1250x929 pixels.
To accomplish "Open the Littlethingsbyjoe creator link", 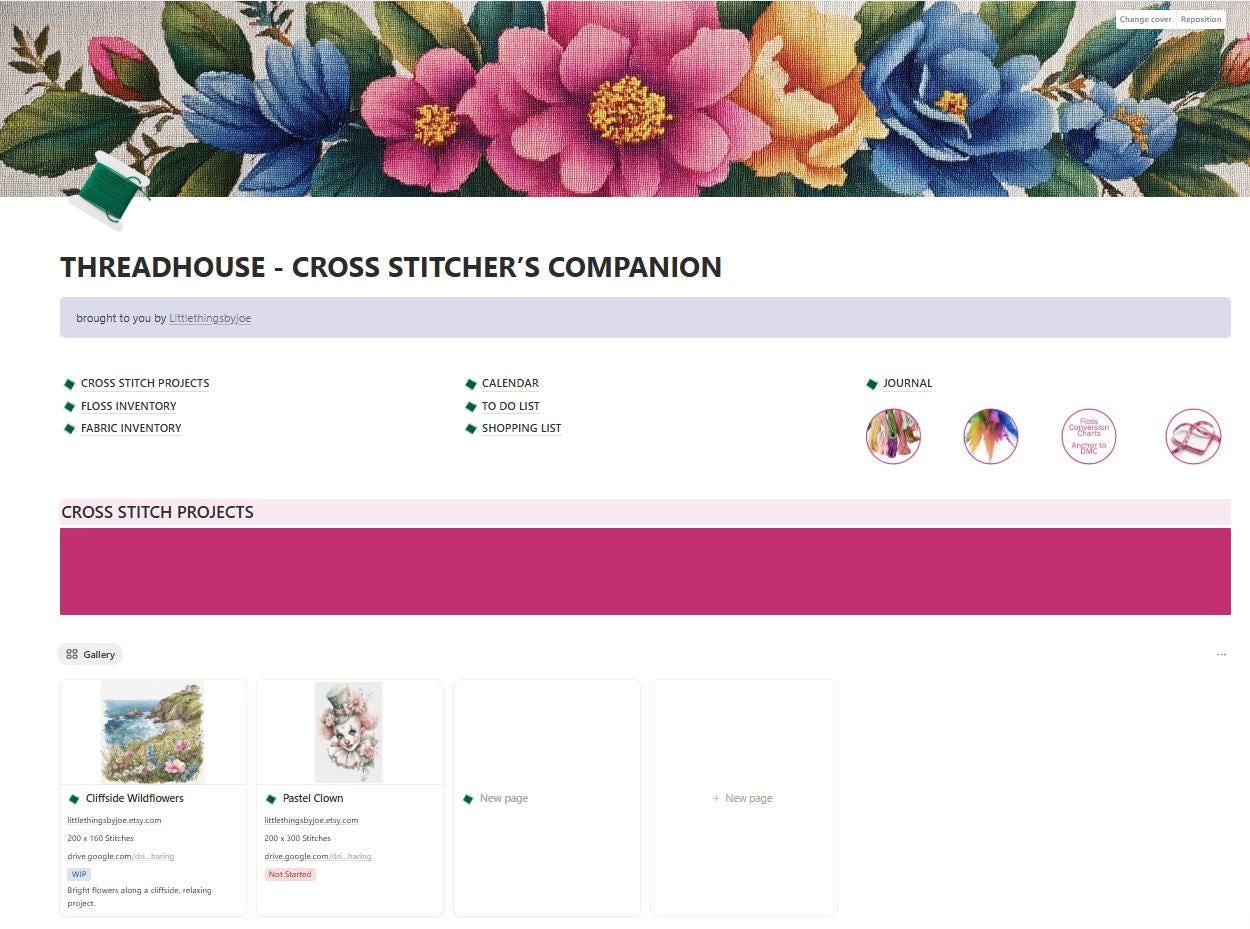I will tap(210, 318).
